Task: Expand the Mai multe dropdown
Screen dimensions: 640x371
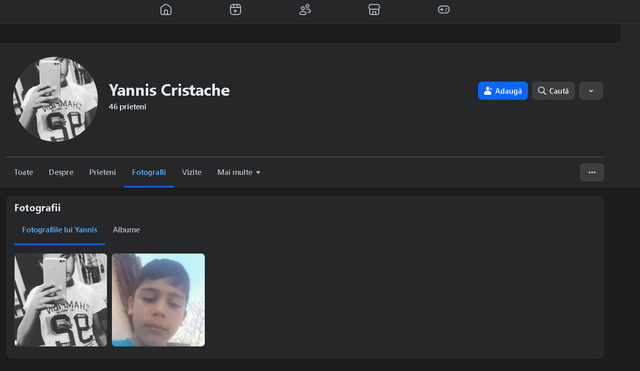Action: (239, 172)
